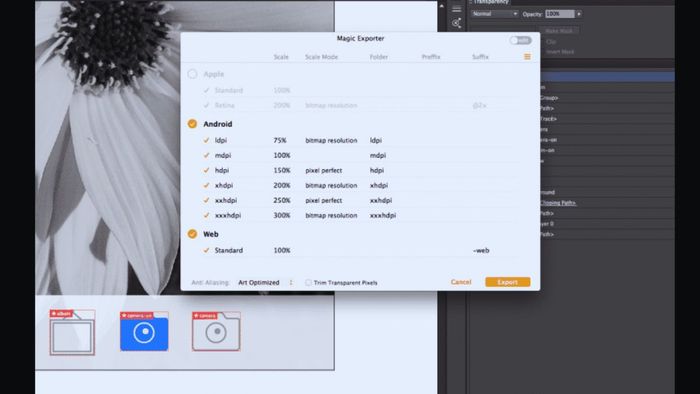Screen dimensions: 700x394
Task: Open the orange hamburger menu in Magic Exporter
Action: click(x=527, y=57)
